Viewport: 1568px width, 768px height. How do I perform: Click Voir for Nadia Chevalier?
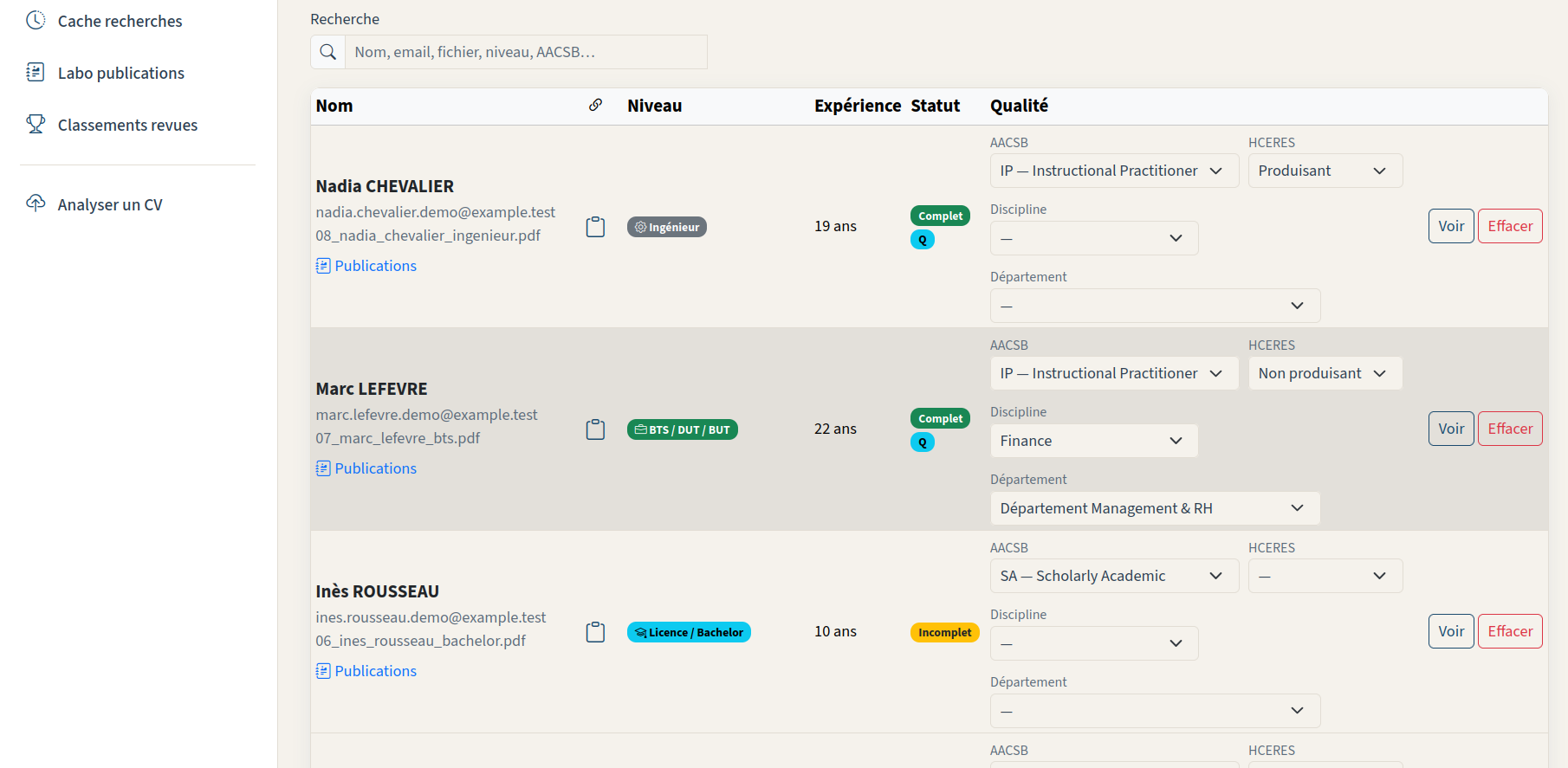pos(1451,226)
